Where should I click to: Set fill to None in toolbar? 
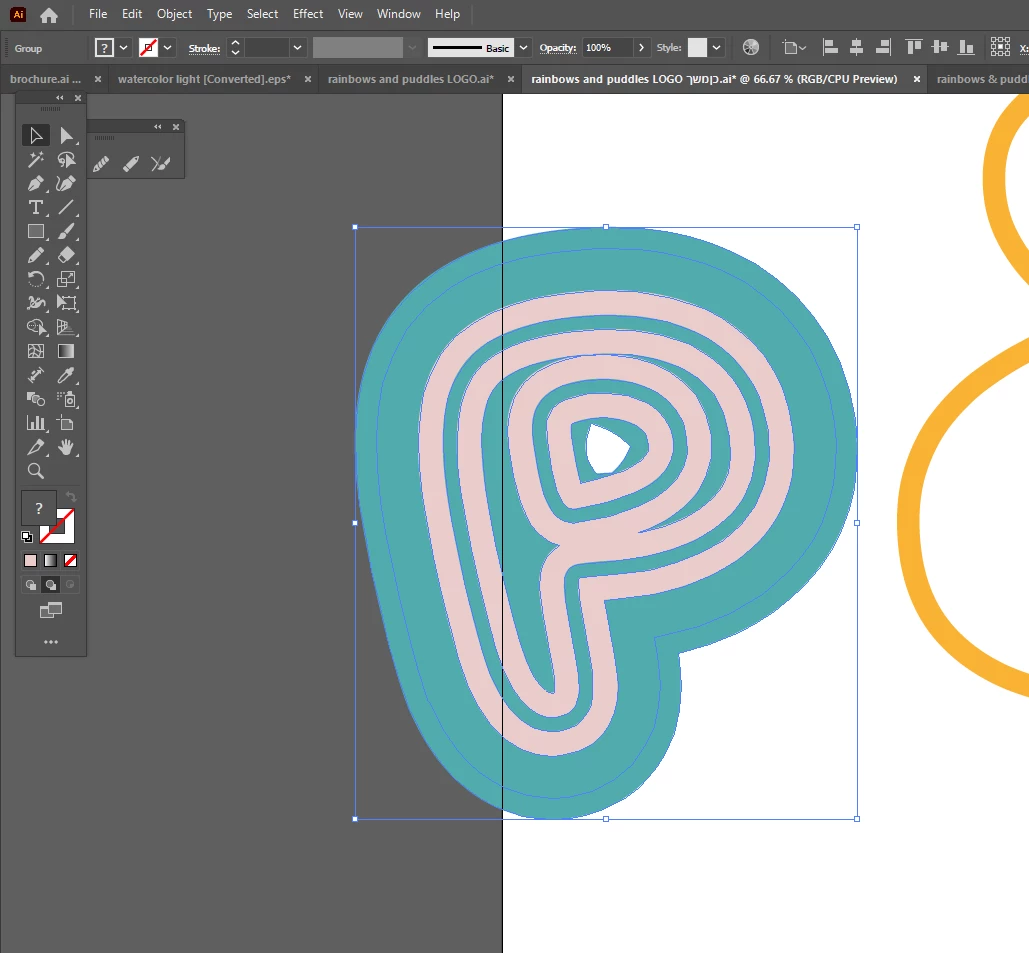[x=70, y=561]
